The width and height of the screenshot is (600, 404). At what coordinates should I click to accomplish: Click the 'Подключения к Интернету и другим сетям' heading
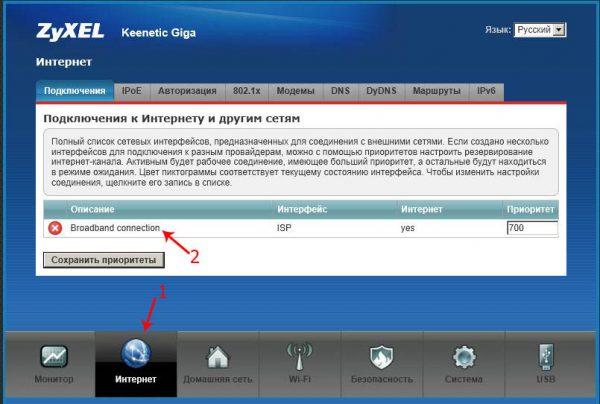171,119
